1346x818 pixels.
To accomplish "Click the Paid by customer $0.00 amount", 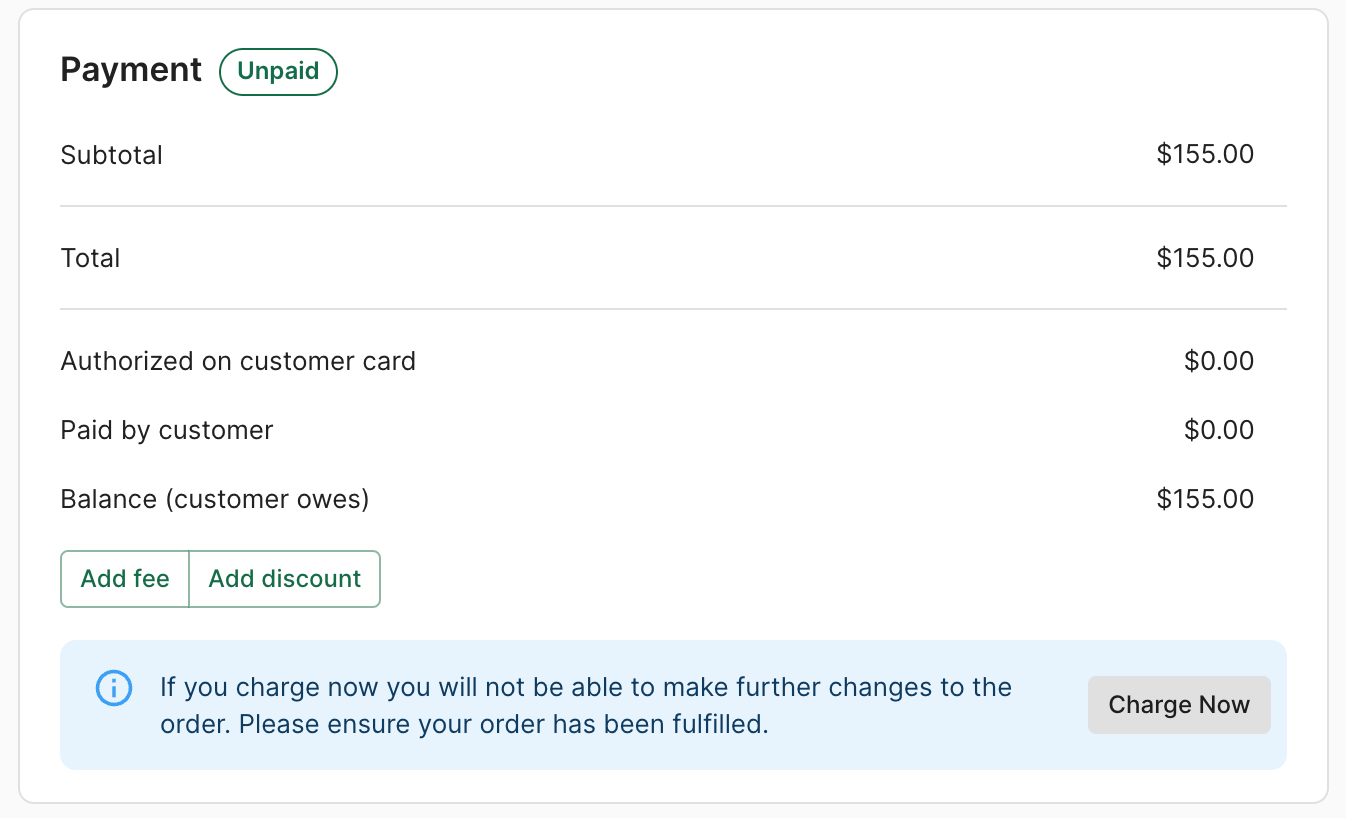I will pos(1219,429).
